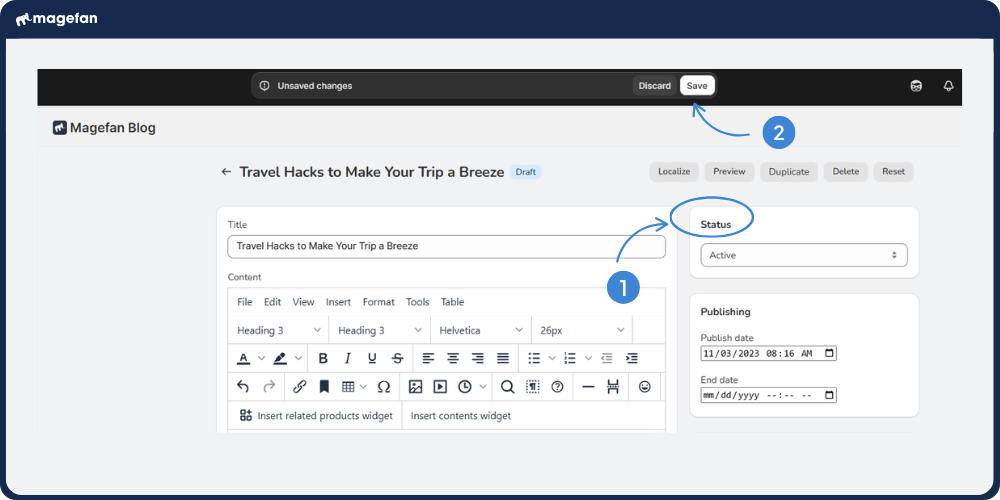Image resolution: width=1000 pixels, height=500 pixels.
Task: Insert a link using the chain icon
Action: click(x=299, y=386)
